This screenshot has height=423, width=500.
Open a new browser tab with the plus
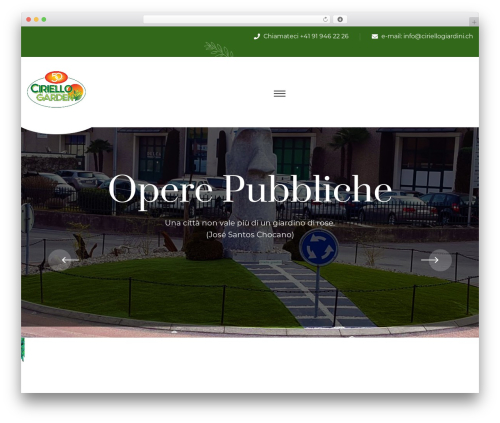(x=474, y=22)
